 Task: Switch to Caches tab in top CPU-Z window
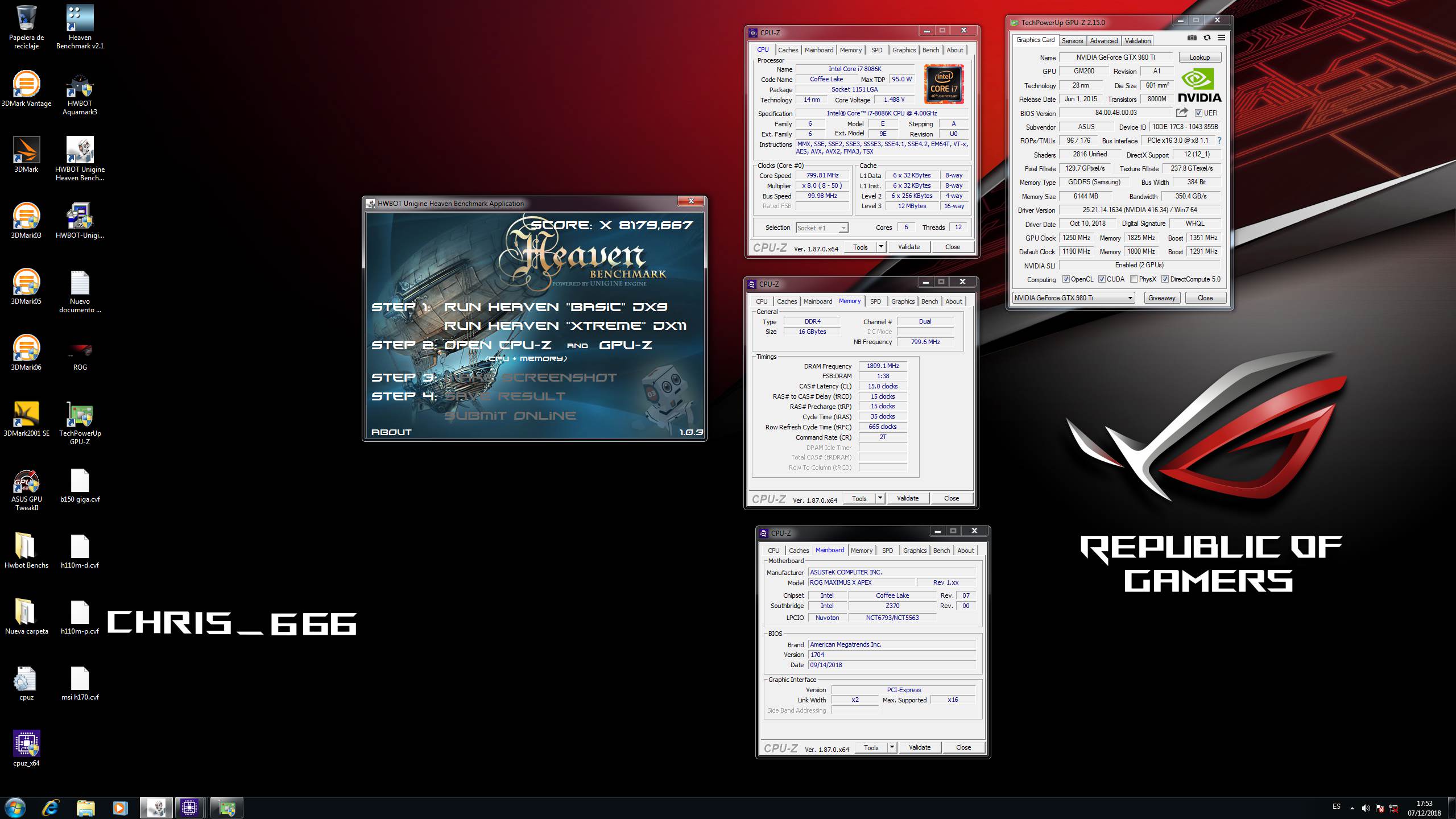coord(788,50)
